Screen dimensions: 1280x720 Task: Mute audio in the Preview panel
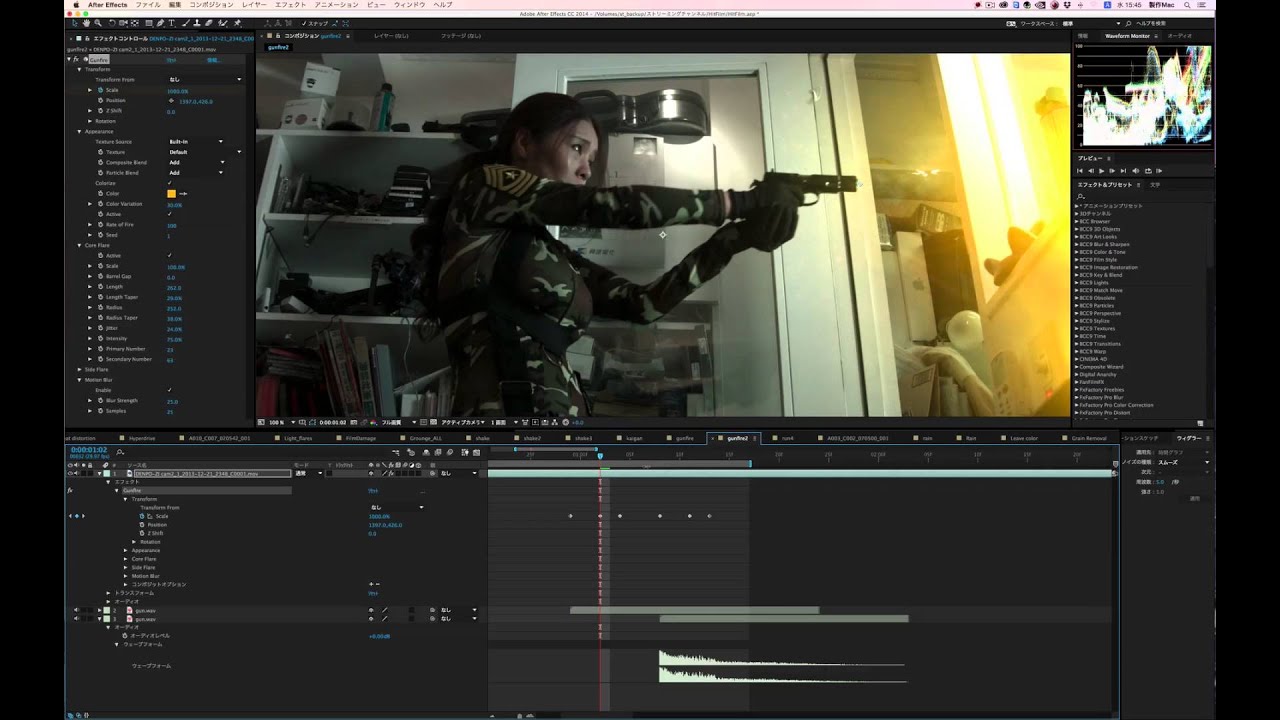tap(1135, 171)
